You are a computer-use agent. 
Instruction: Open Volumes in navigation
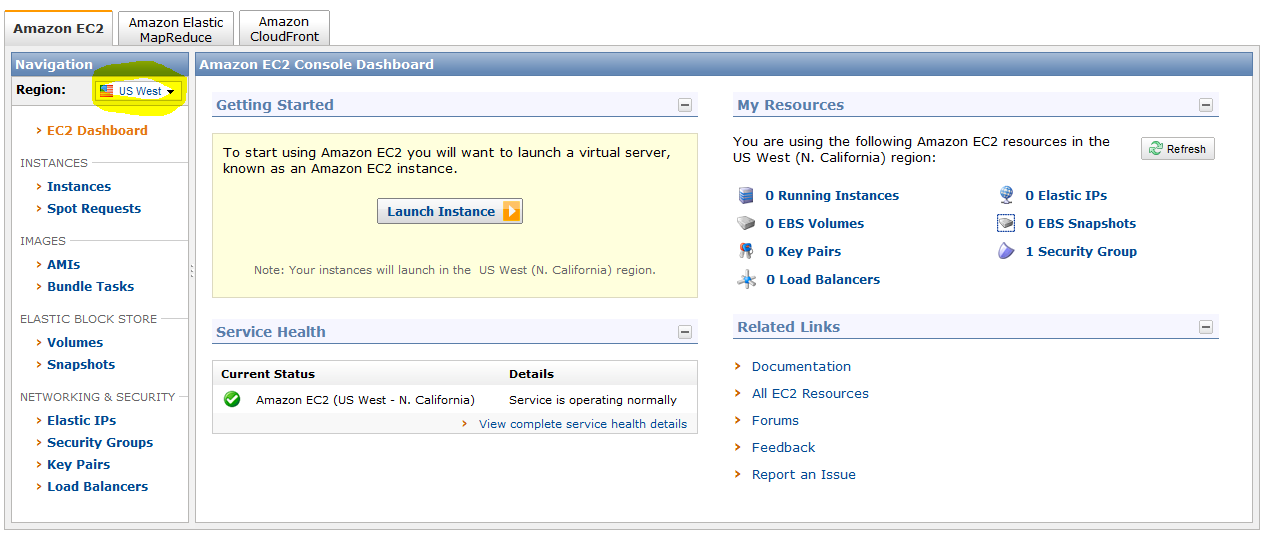click(75, 343)
